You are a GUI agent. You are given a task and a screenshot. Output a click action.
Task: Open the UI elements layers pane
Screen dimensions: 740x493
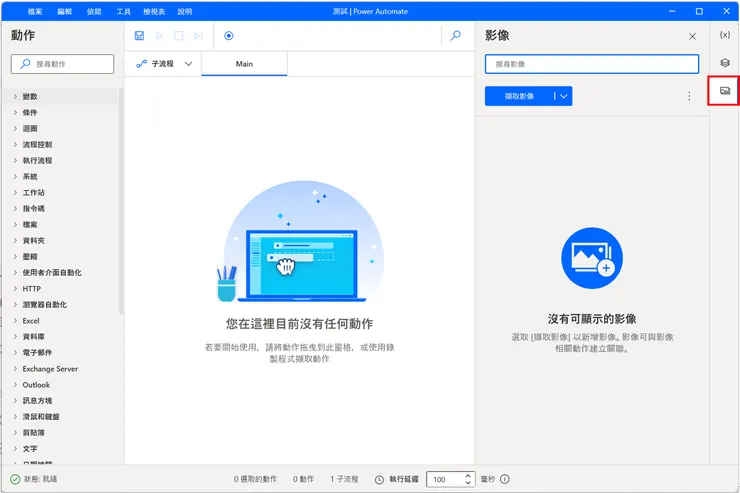[724, 63]
